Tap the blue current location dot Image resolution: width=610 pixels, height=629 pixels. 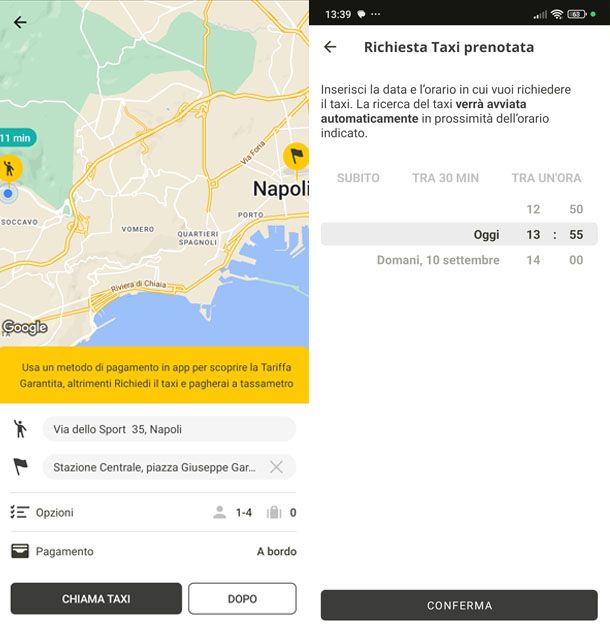8,194
